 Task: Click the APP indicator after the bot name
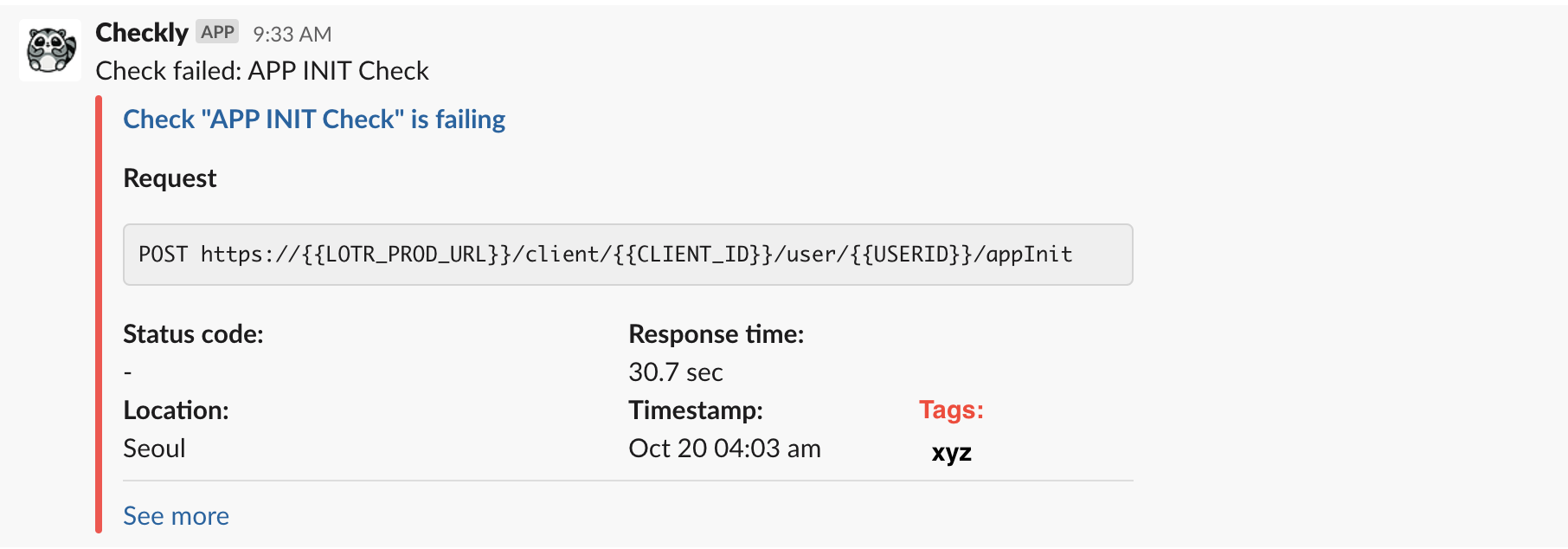pos(218,31)
